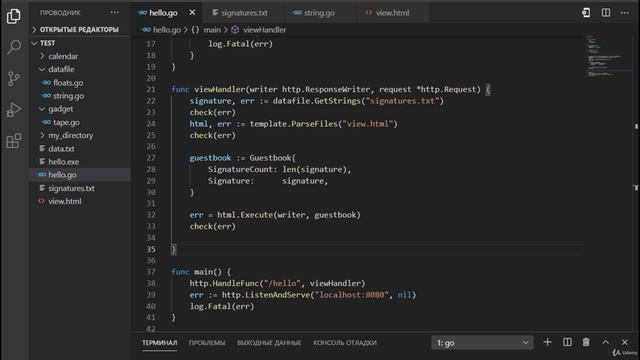640x360 pixels.
Task: Click SignatureCount field on line 28
Action: pos(242,169)
